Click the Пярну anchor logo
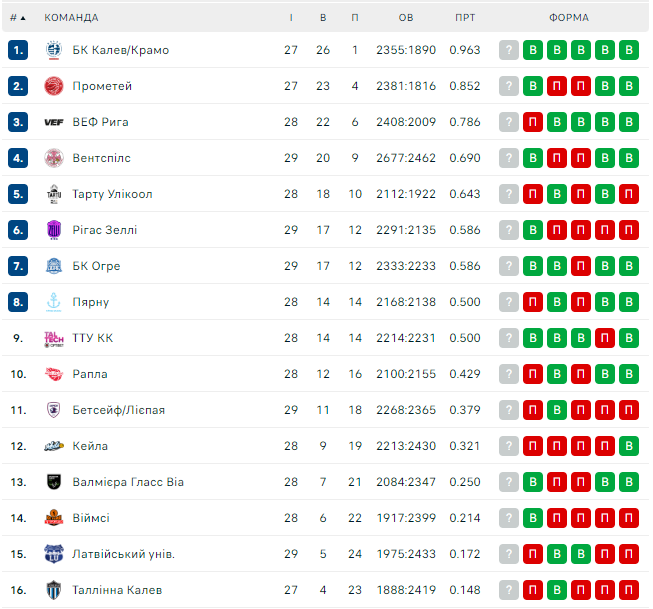Viewport: 653px width, 609px height. (54, 302)
